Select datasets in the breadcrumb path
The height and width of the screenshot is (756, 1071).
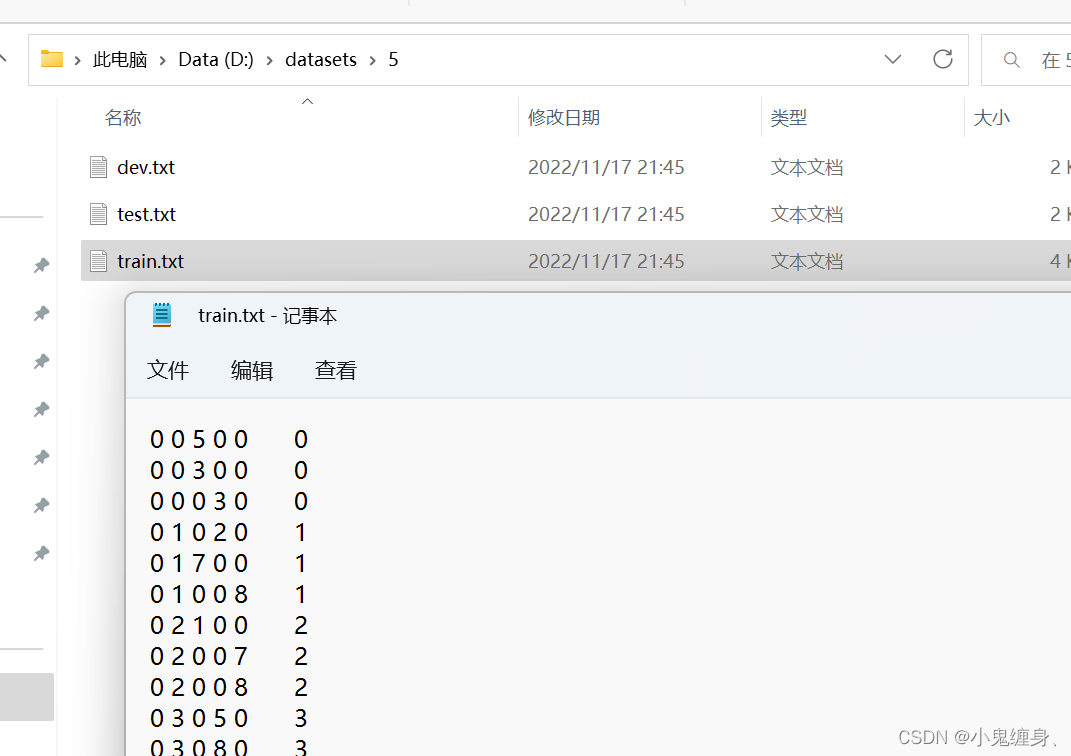pos(321,59)
